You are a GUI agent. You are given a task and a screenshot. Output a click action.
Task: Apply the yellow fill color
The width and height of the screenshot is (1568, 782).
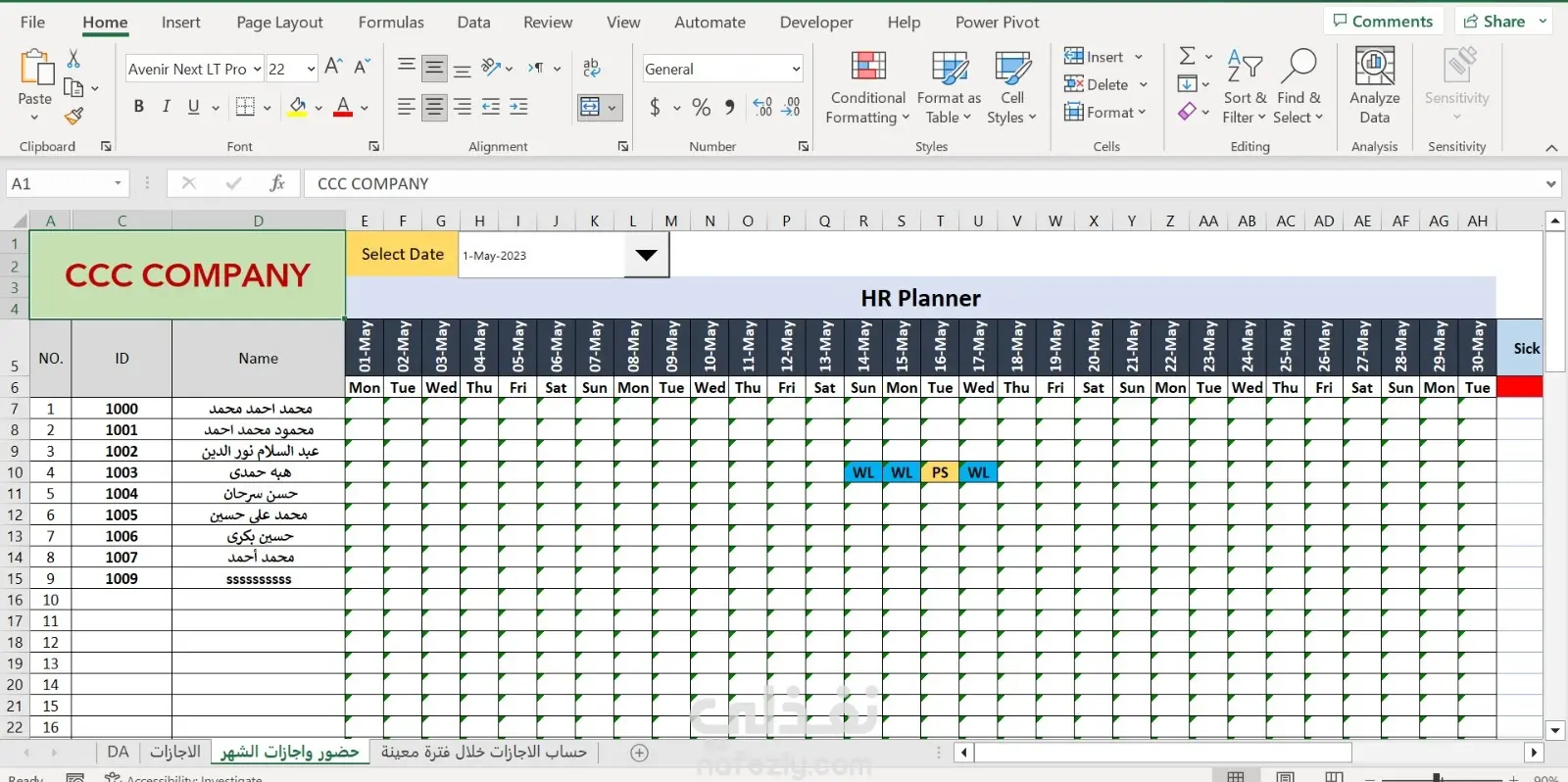point(298,107)
